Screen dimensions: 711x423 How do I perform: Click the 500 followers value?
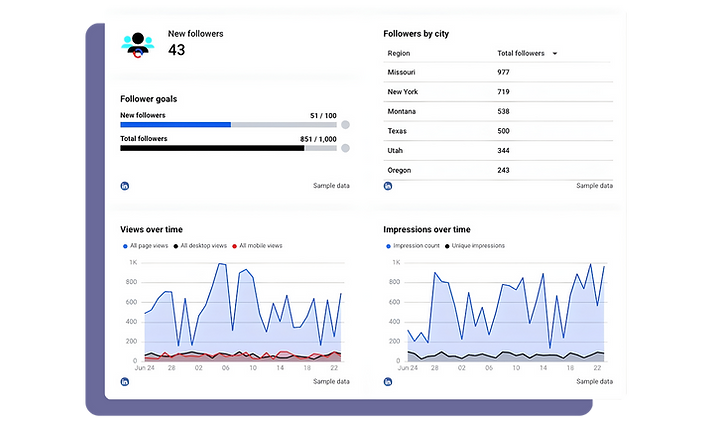(503, 131)
